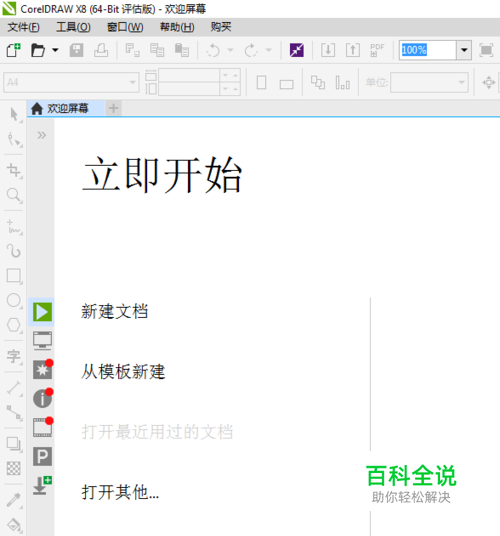
Task: Select Landscape page orientation
Action: tap(286, 84)
